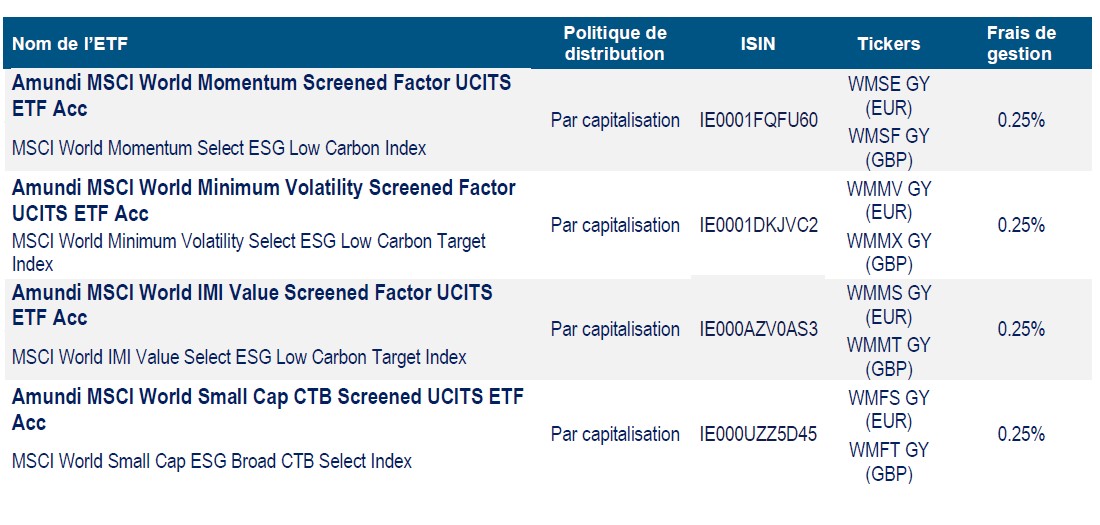1100x525 pixels.
Task: Click the "Nom de l'ETF" column header
Action: [70, 44]
